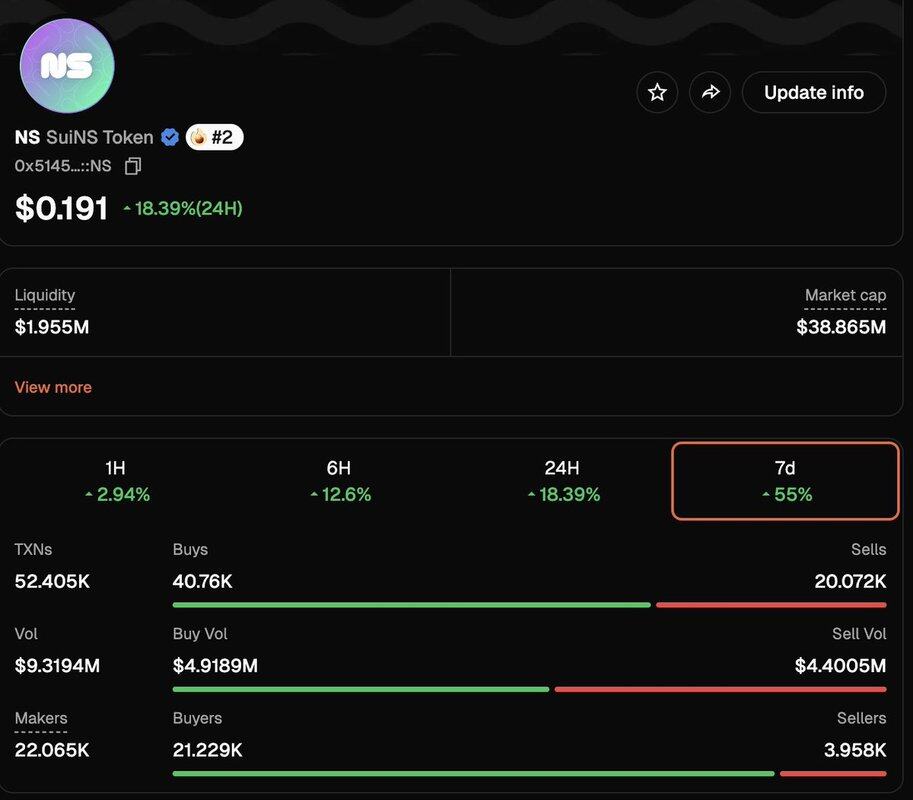Screen dimensions: 913x800
Task: Click the 21.229K buyers value
Action: click(x=207, y=750)
